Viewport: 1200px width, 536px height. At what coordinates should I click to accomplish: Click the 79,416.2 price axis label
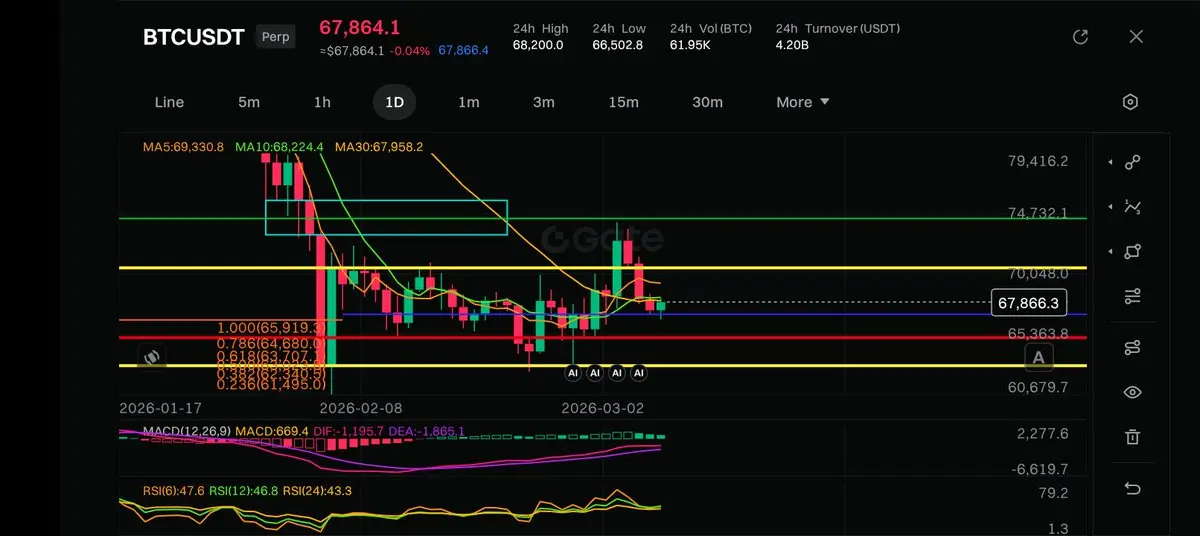(1038, 161)
